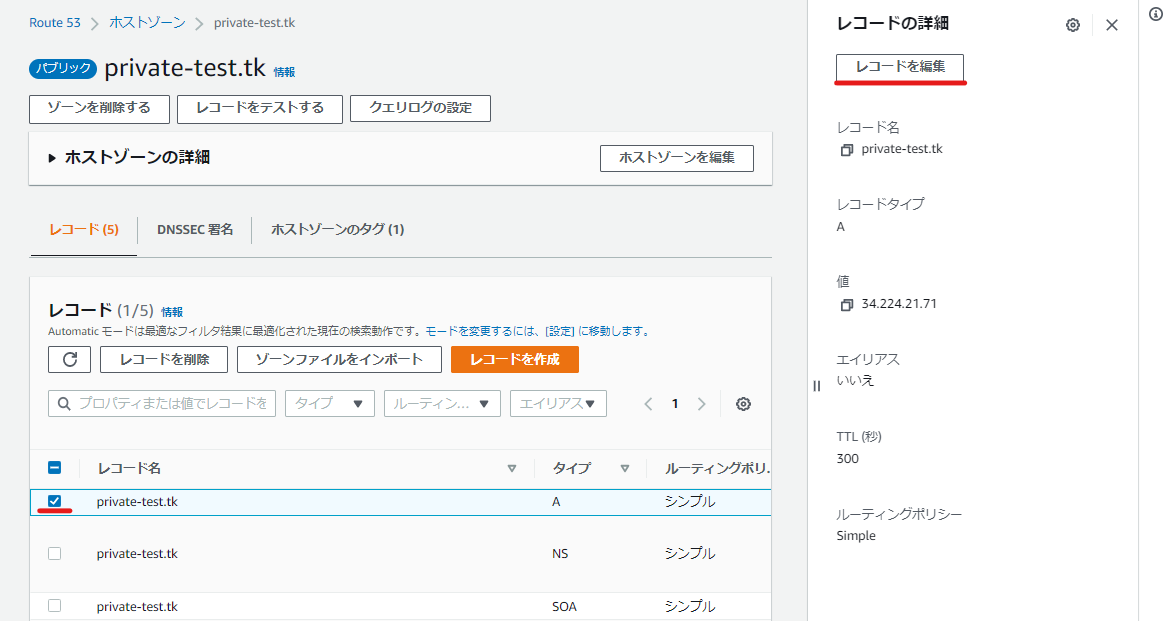The width and height of the screenshot is (1168, 621).
Task: Sort by type column arrow
Action: pos(624,468)
